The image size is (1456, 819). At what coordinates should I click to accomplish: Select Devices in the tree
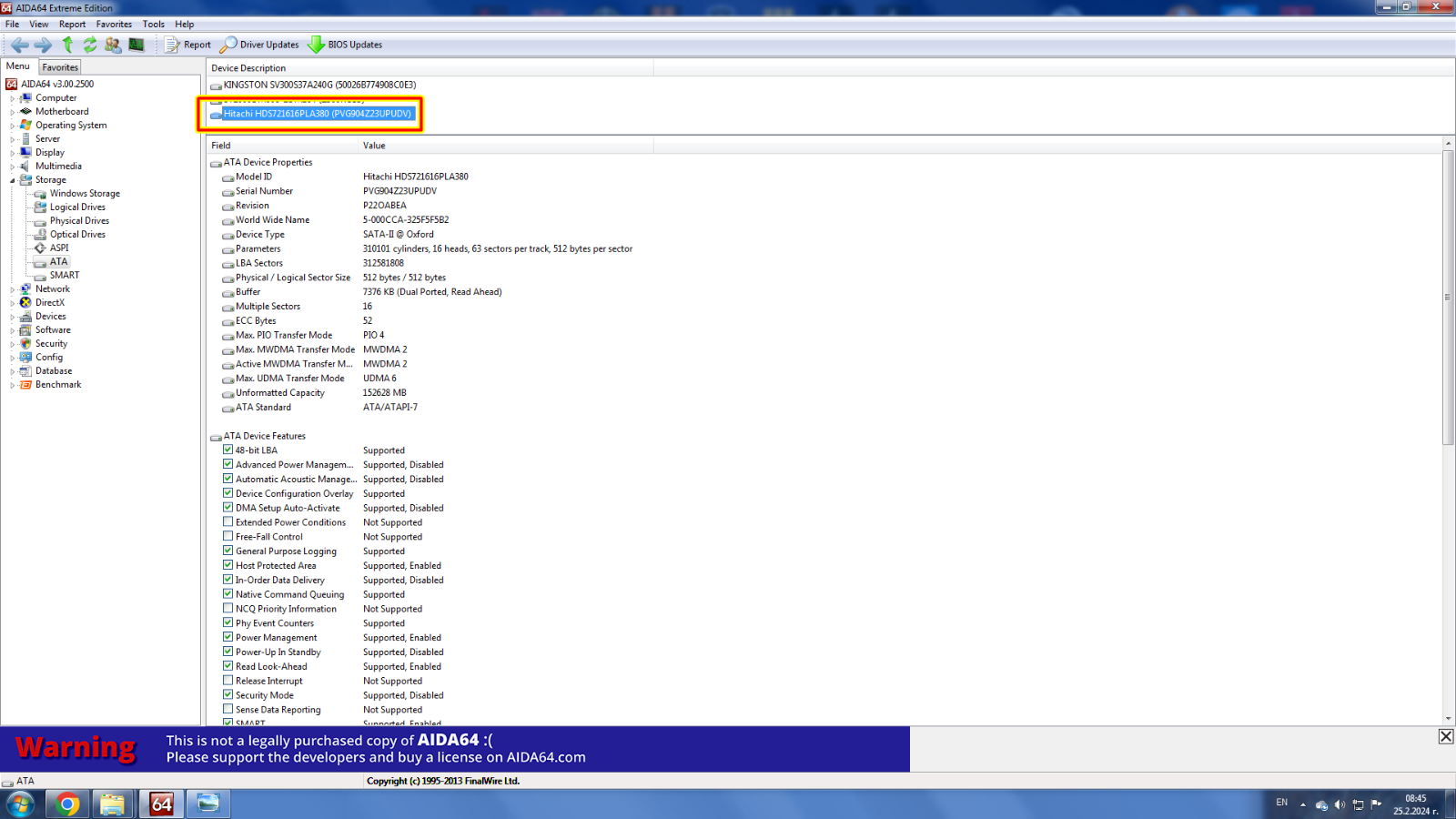pos(51,317)
